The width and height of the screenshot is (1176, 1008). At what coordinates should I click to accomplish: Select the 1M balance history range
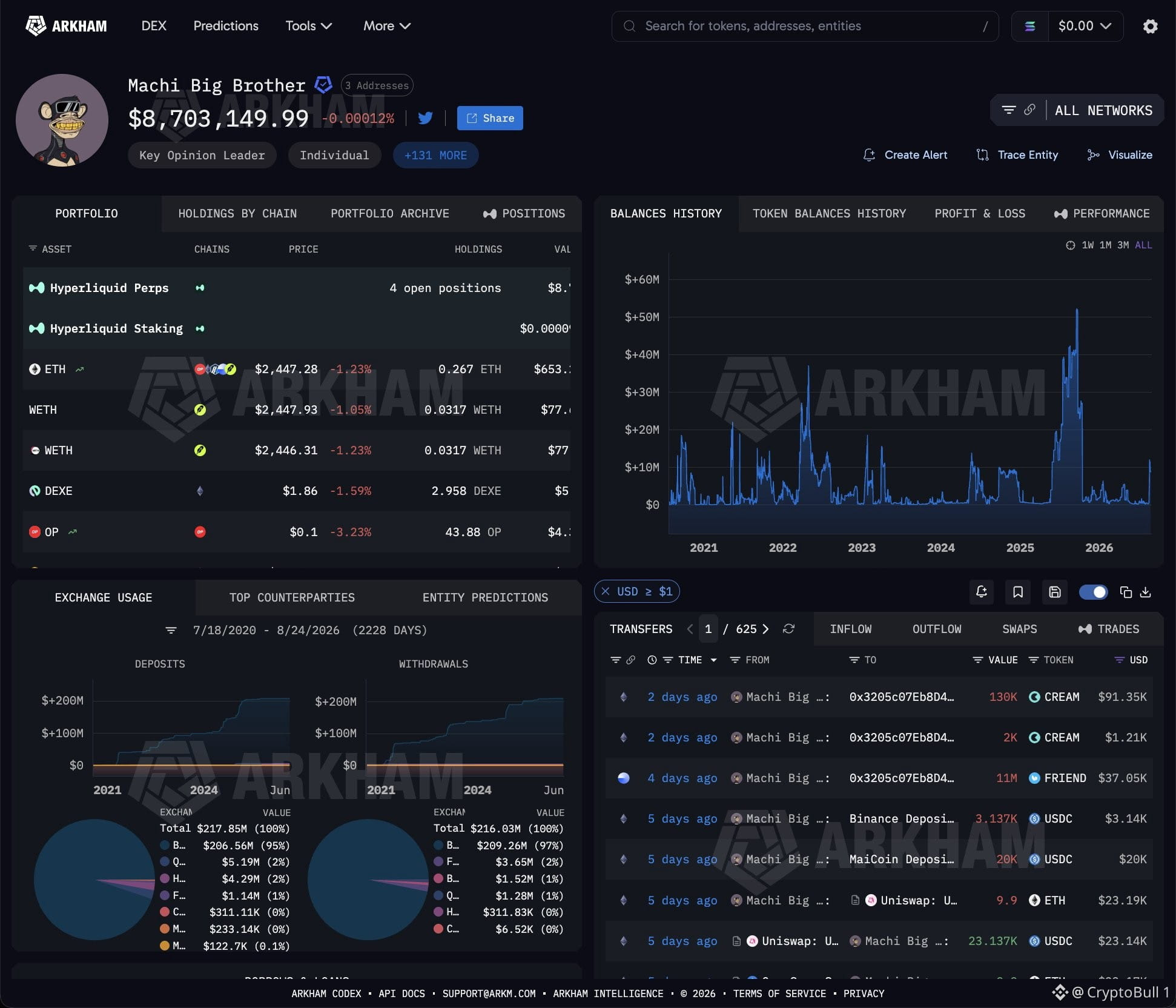tap(1105, 245)
